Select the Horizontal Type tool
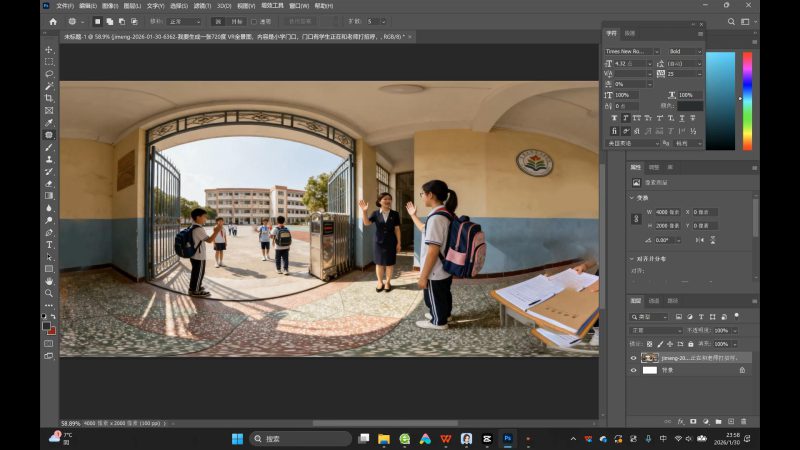Image resolution: width=800 pixels, height=450 pixels. (x=49, y=244)
